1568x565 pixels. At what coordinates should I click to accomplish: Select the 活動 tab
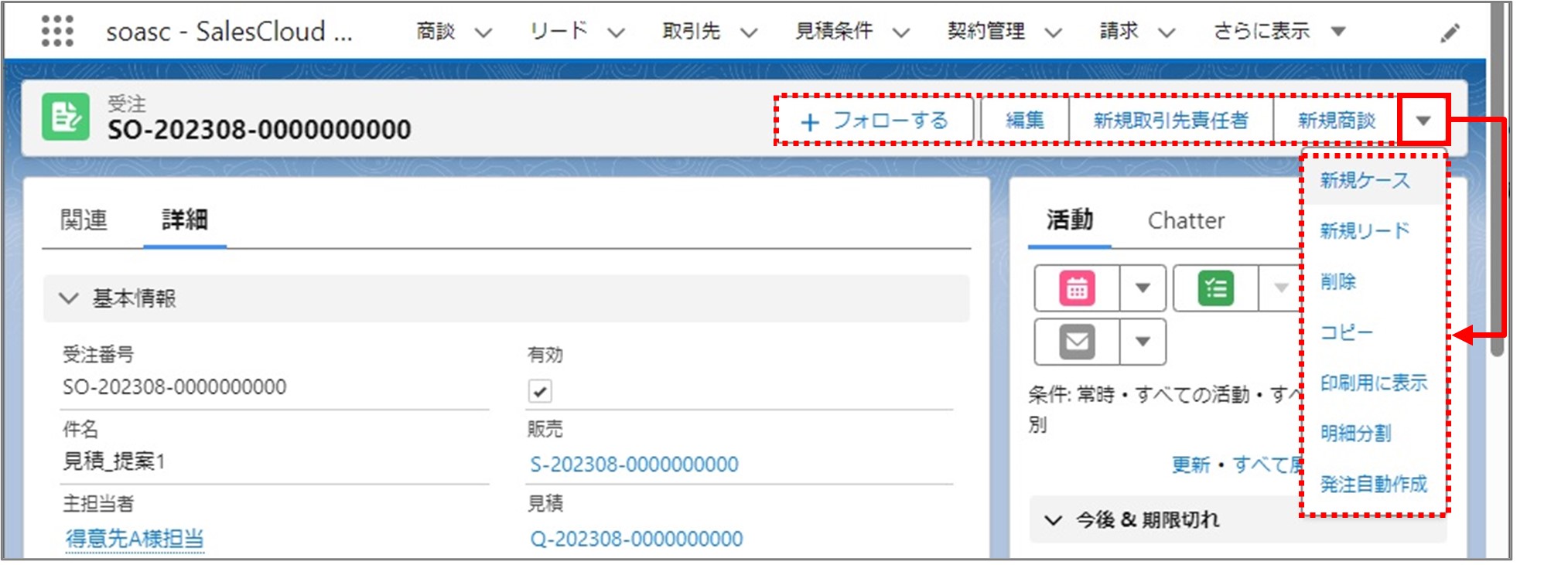point(1070,220)
